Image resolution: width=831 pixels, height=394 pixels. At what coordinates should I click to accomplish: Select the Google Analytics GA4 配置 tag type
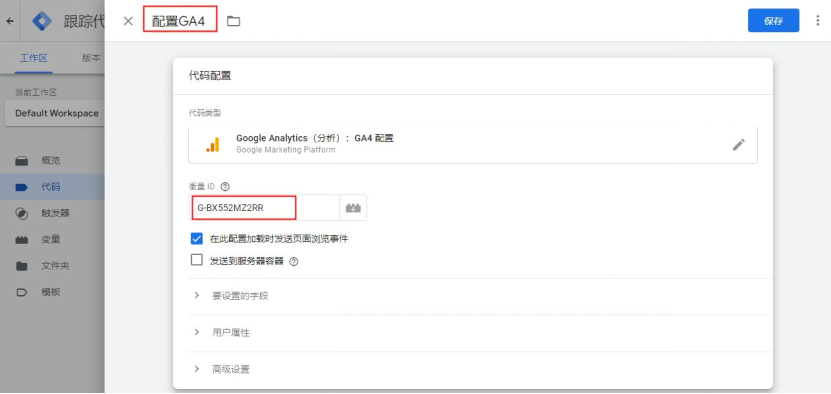[x=473, y=144]
